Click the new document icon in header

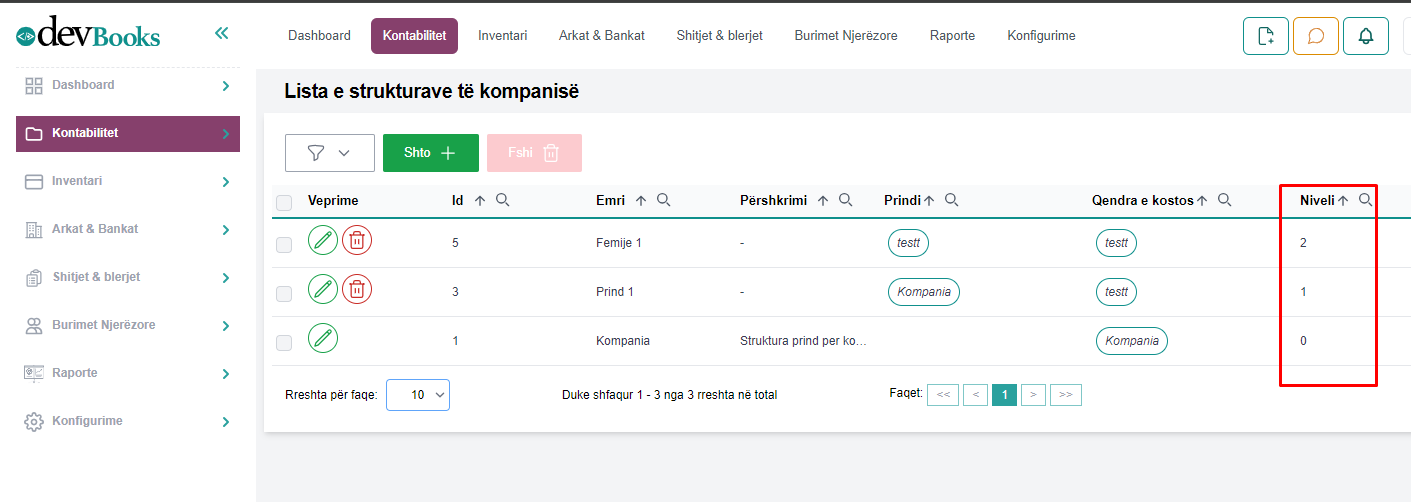(1265, 36)
